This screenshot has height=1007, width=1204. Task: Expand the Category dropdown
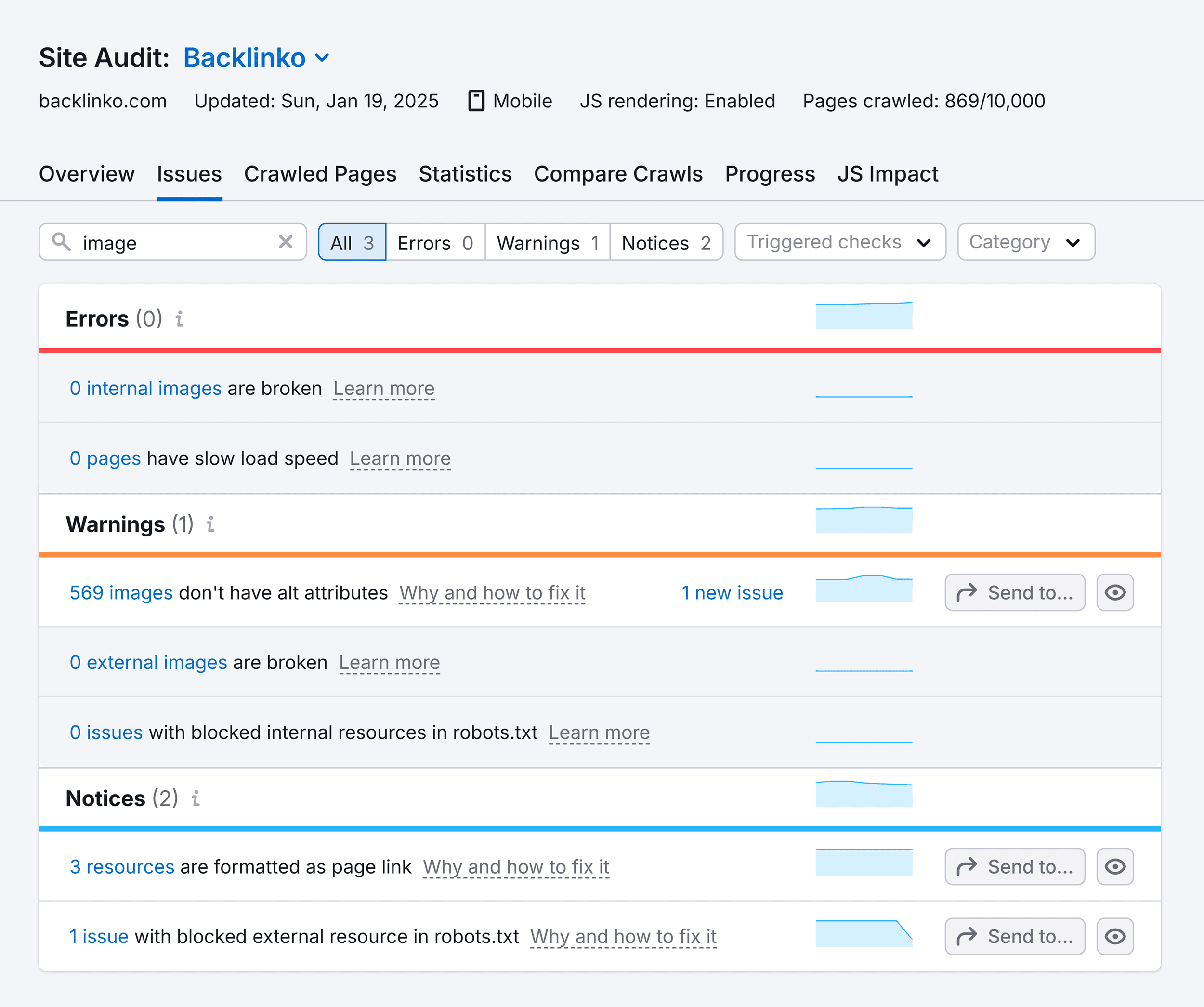[x=1026, y=242]
